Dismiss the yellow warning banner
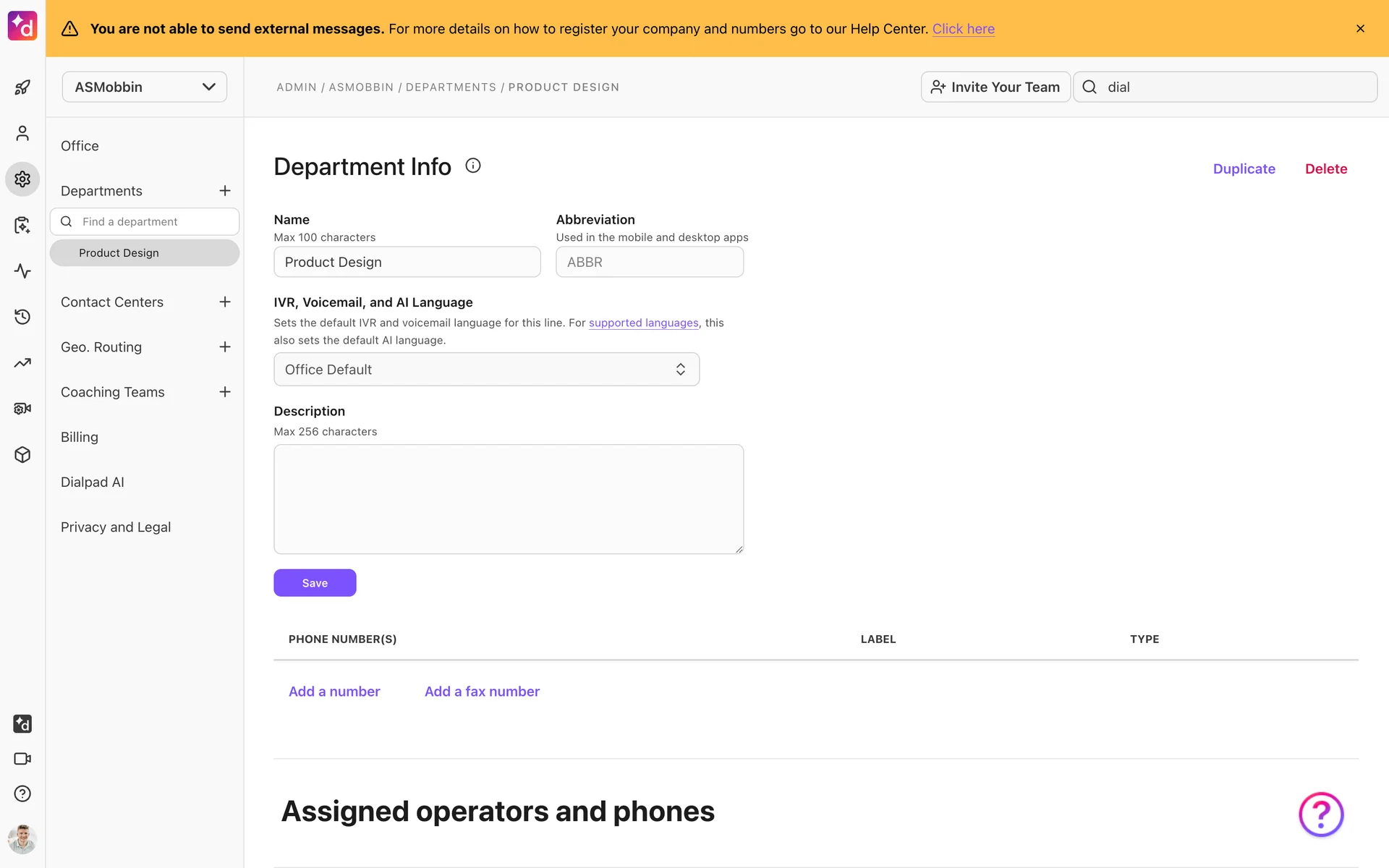 coord(1360,29)
